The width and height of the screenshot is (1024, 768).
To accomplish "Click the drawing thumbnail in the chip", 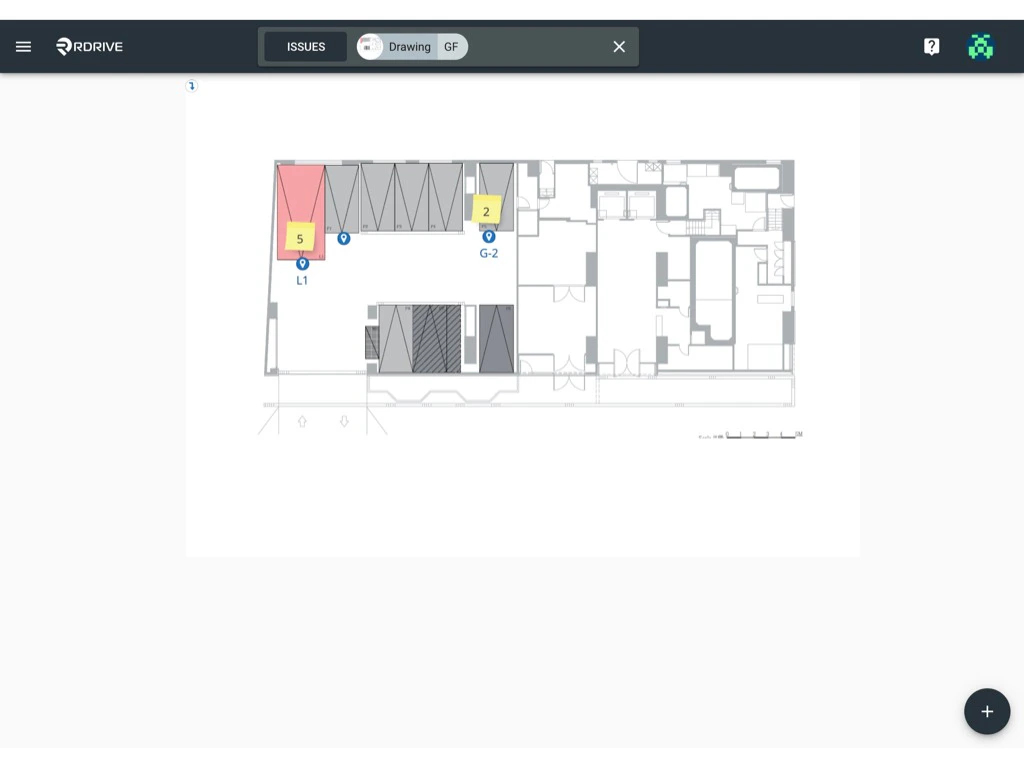I will coord(370,47).
